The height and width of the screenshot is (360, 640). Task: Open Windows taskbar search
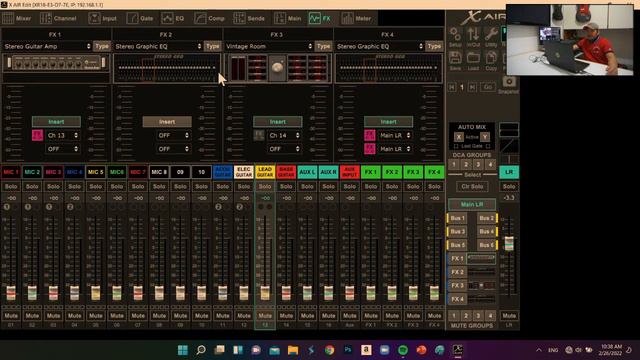pyautogui.click(x=201, y=350)
